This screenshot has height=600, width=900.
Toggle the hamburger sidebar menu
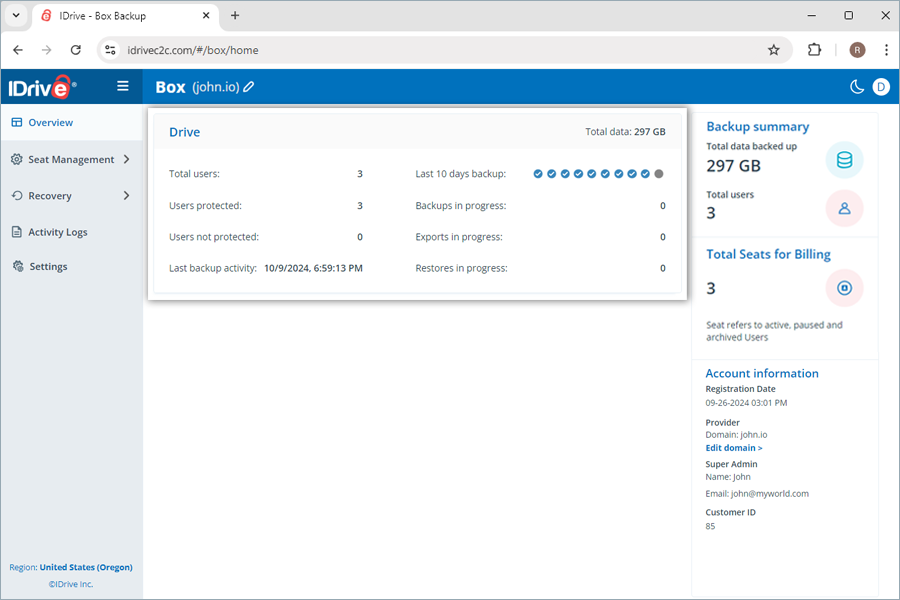point(122,86)
